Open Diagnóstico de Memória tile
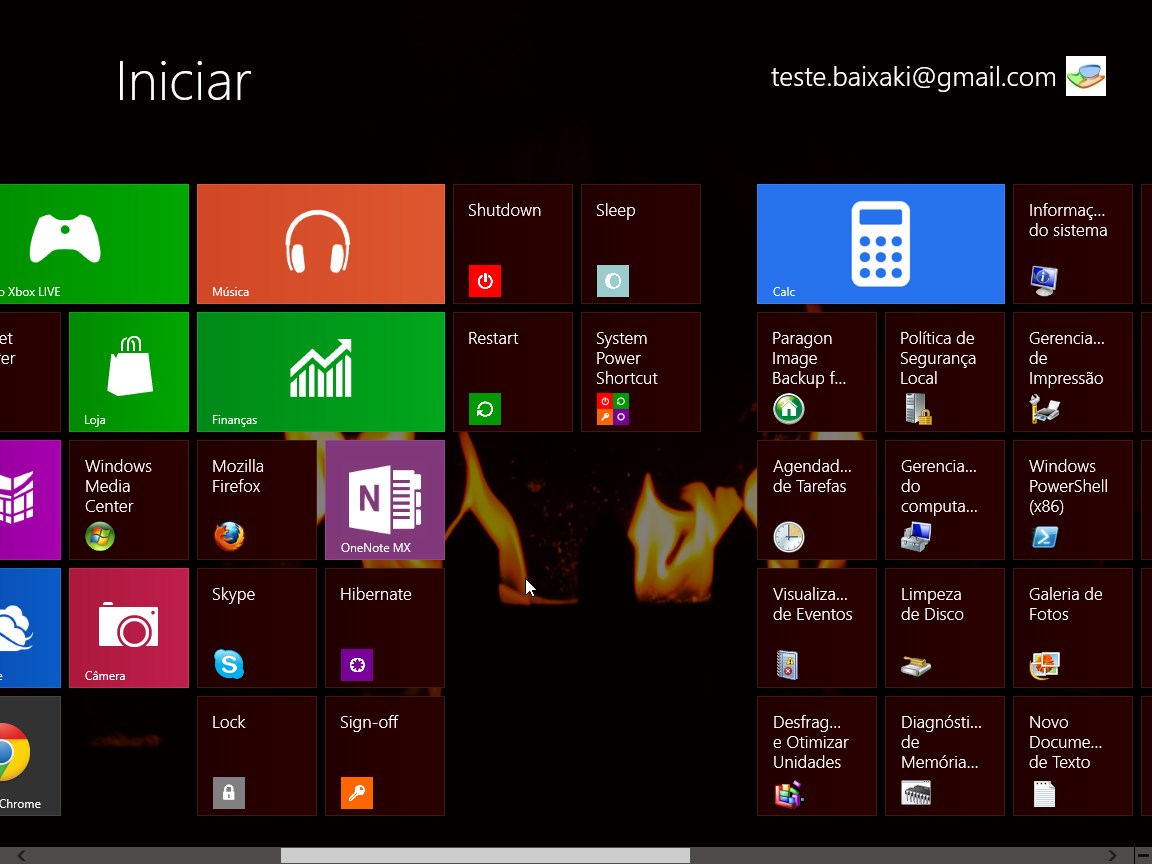The height and width of the screenshot is (864, 1152). [945, 756]
